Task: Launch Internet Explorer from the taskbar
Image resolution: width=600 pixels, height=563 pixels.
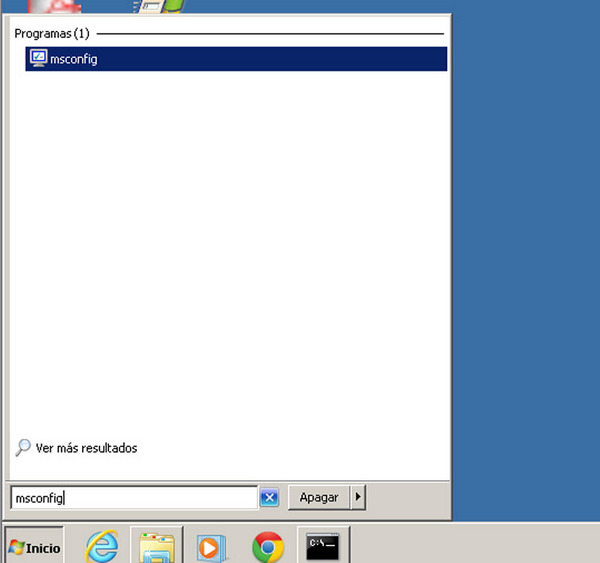Action: coord(101,546)
